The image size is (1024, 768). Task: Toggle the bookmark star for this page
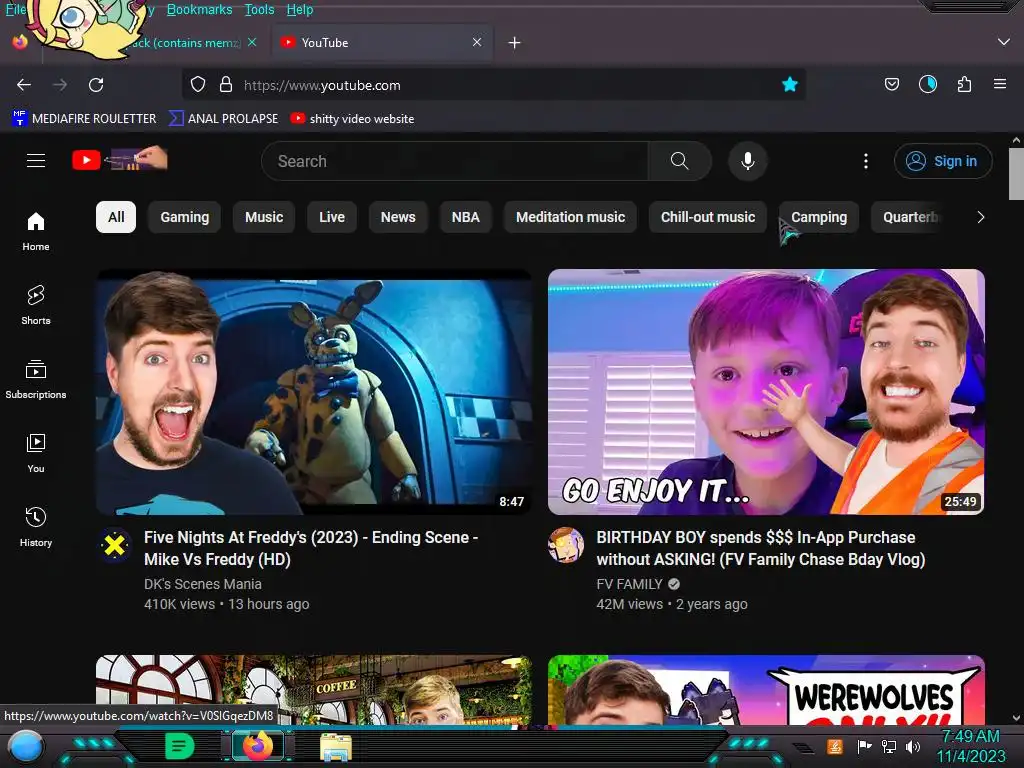tap(790, 84)
